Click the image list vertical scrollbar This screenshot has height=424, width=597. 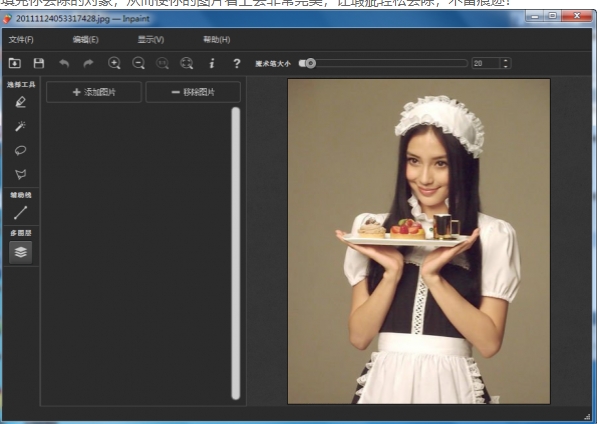236,253
